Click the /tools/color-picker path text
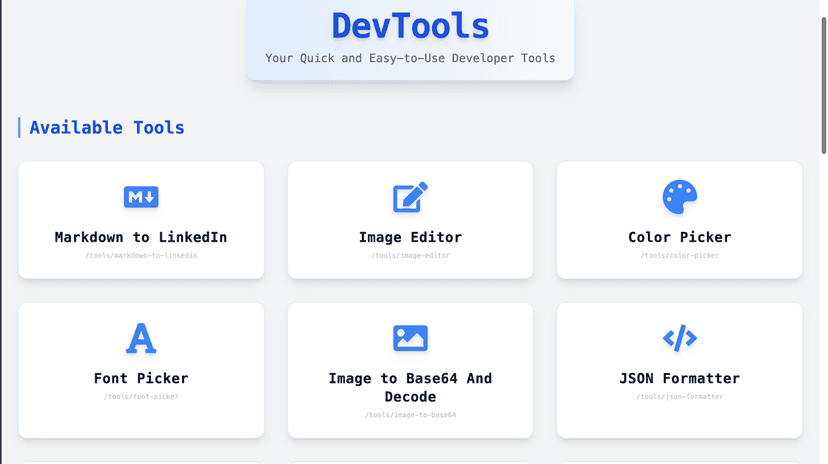This screenshot has height=464, width=828. click(679, 256)
